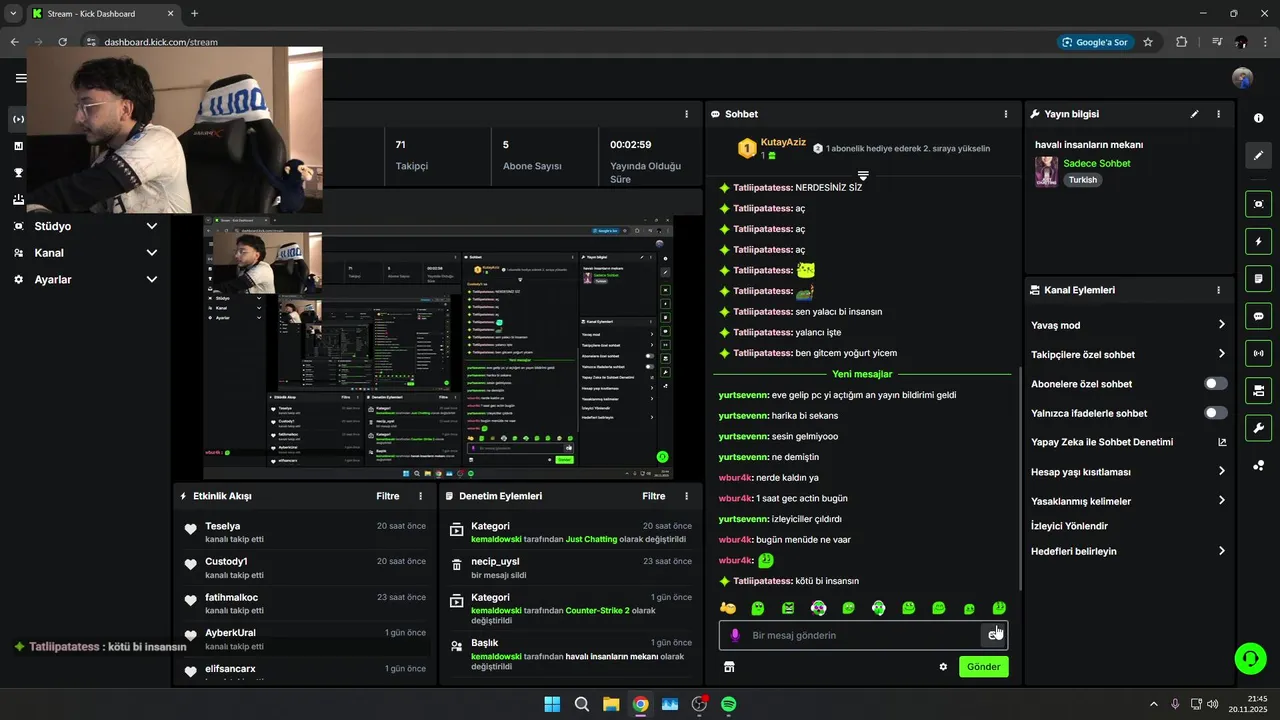Send message with Gönder button
The height and width of the screenshot is (720, 1280).
tap(984, 667)
